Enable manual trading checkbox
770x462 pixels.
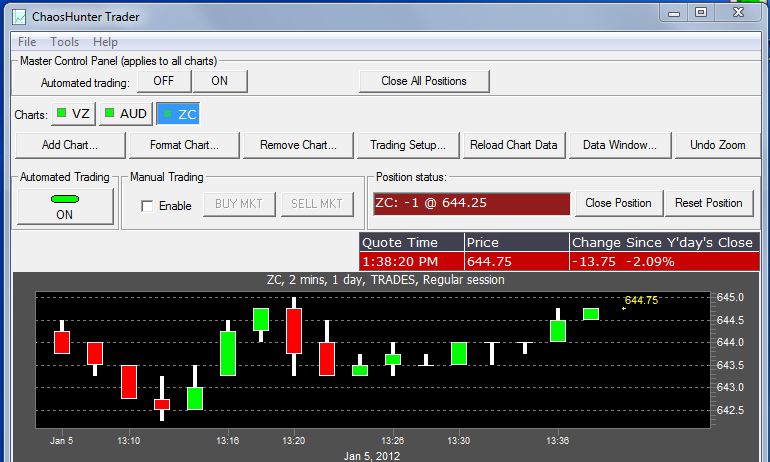point(147,206)
